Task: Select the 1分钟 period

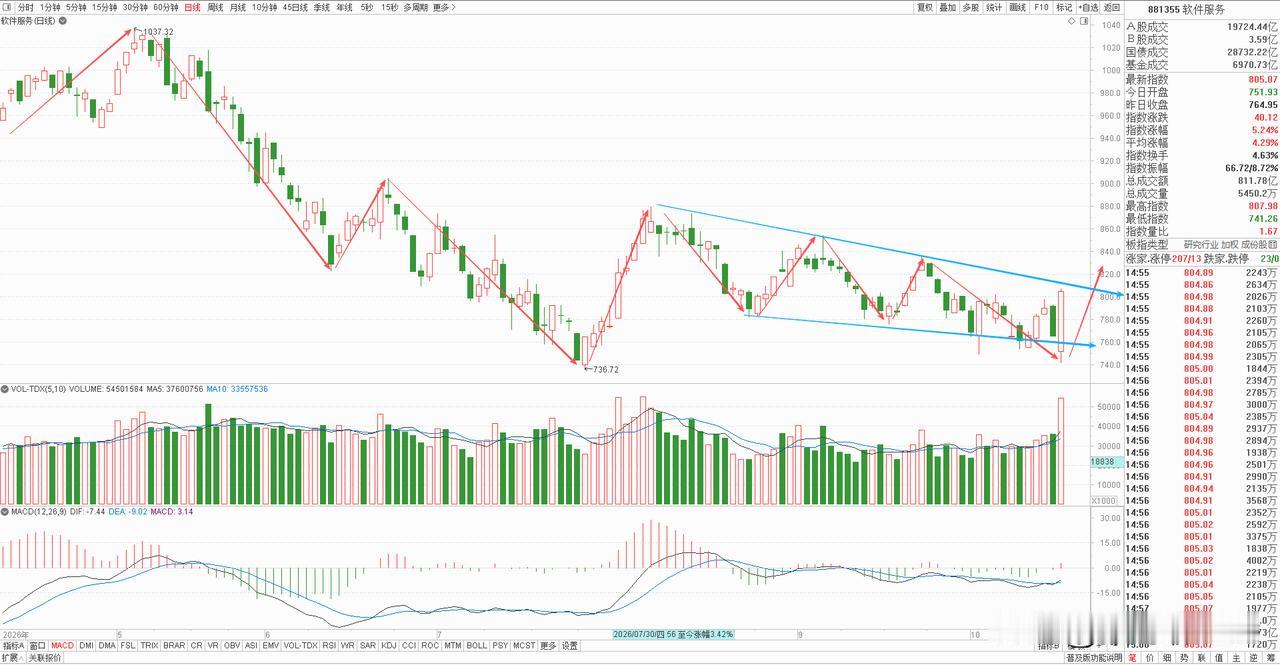Action: 50,7
